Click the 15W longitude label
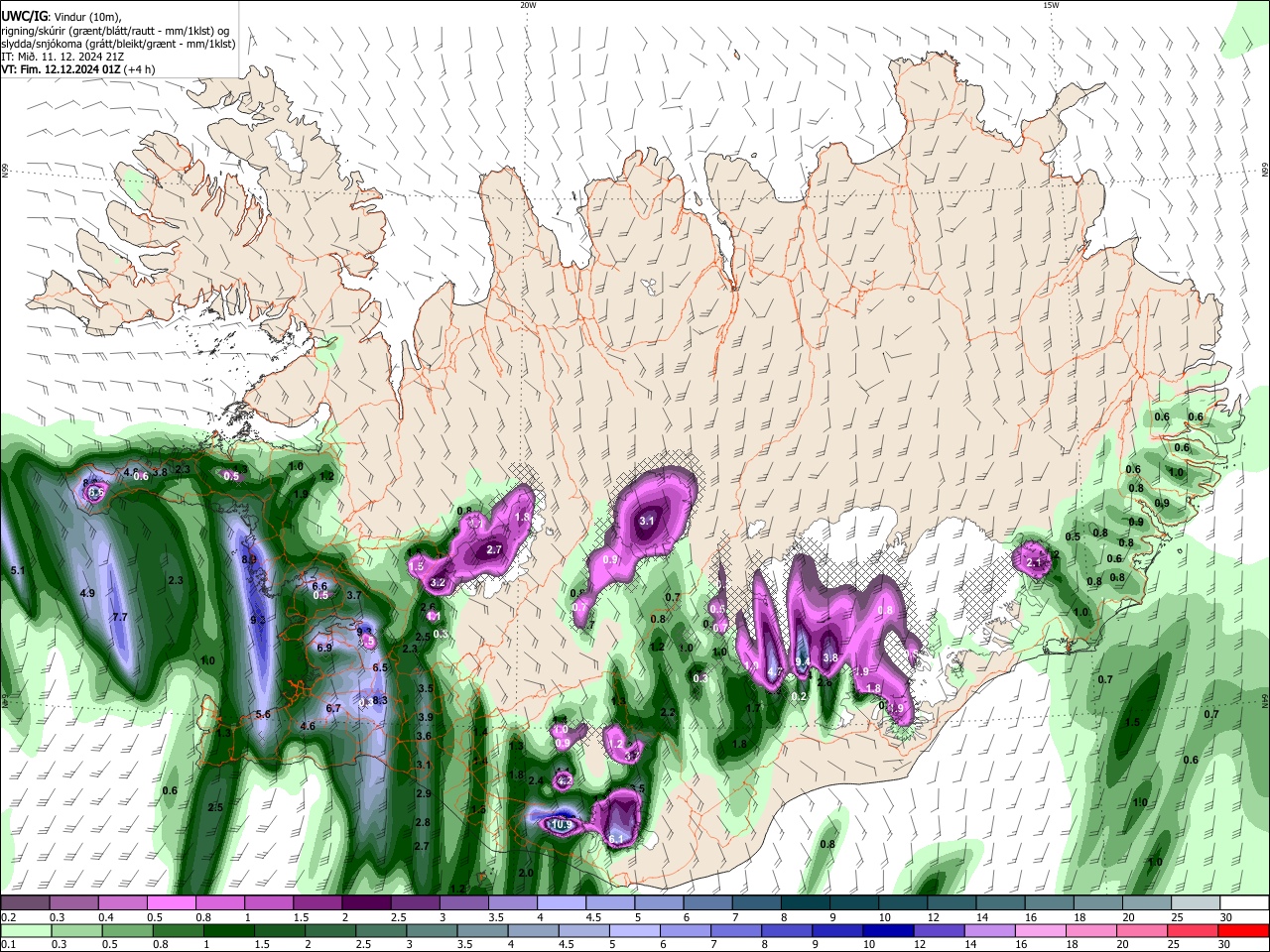 tap(1051, 5)
